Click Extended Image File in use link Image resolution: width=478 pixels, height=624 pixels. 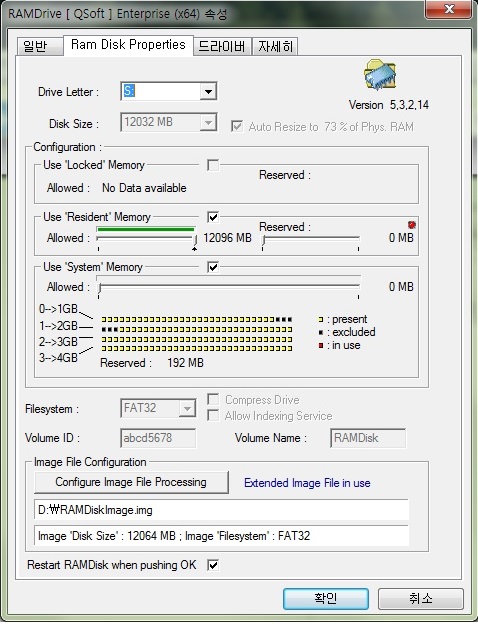[x=307, y=483]
